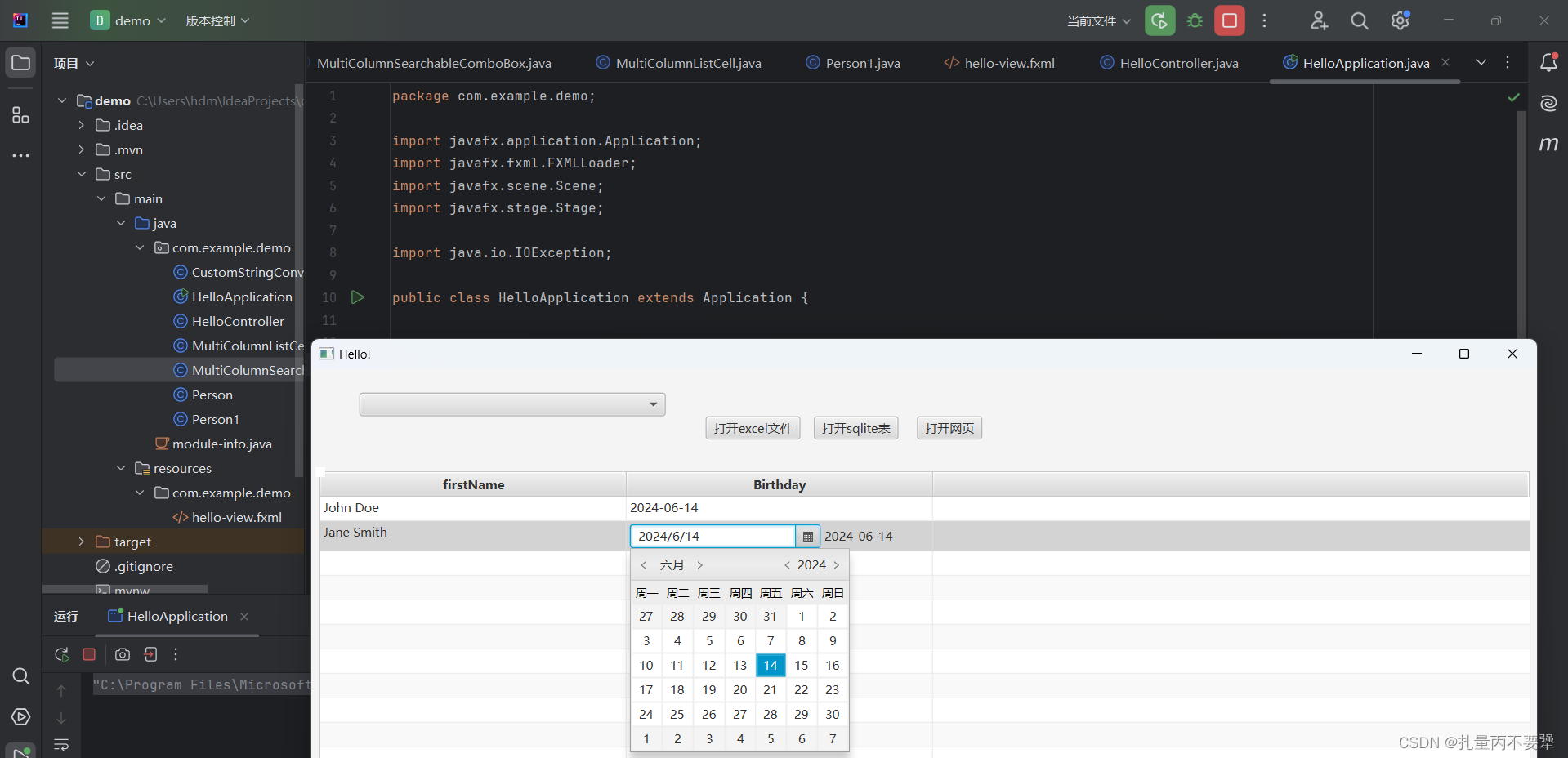Open the AI assistant spiral icon
Screen dimensions: 1568x758
pos(1548,103)
